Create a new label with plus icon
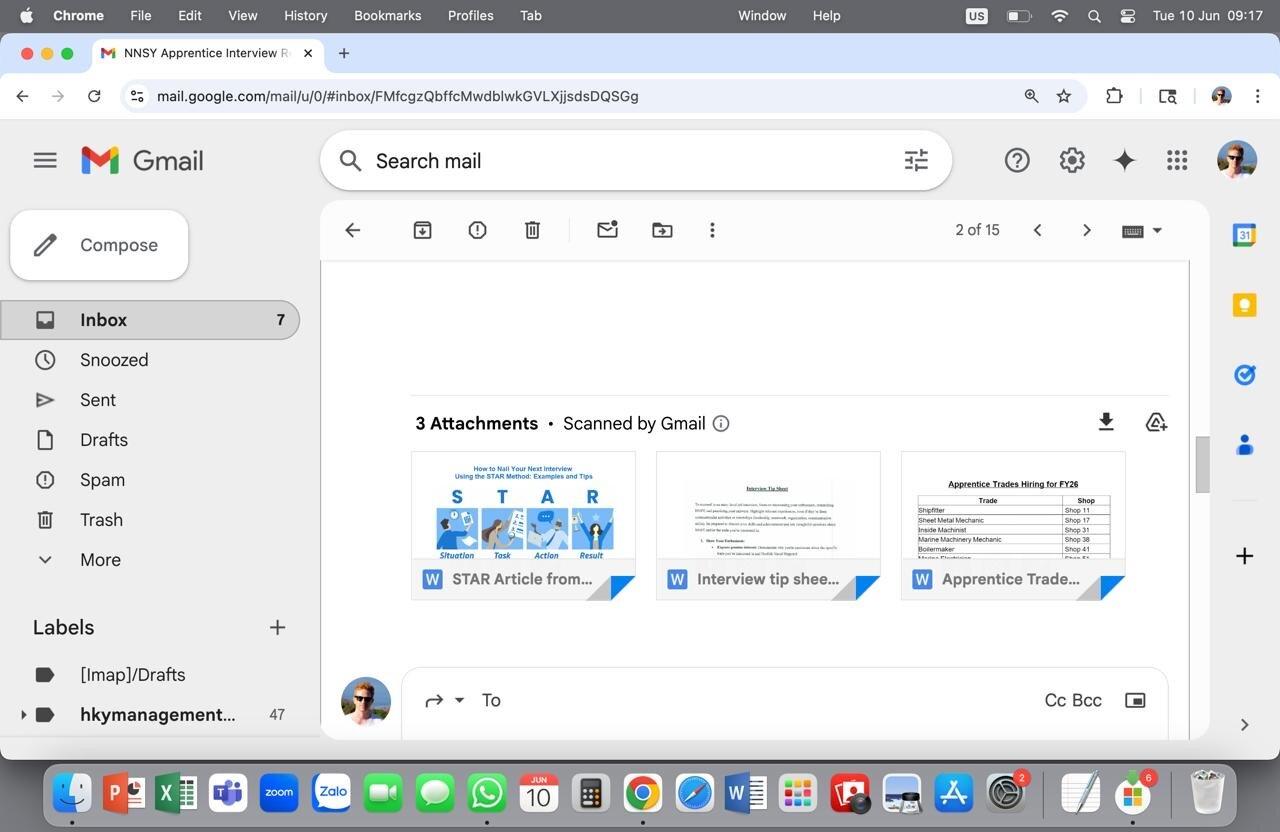The image size is (1280, 832). pyautogui.click(x=277, y=627)
